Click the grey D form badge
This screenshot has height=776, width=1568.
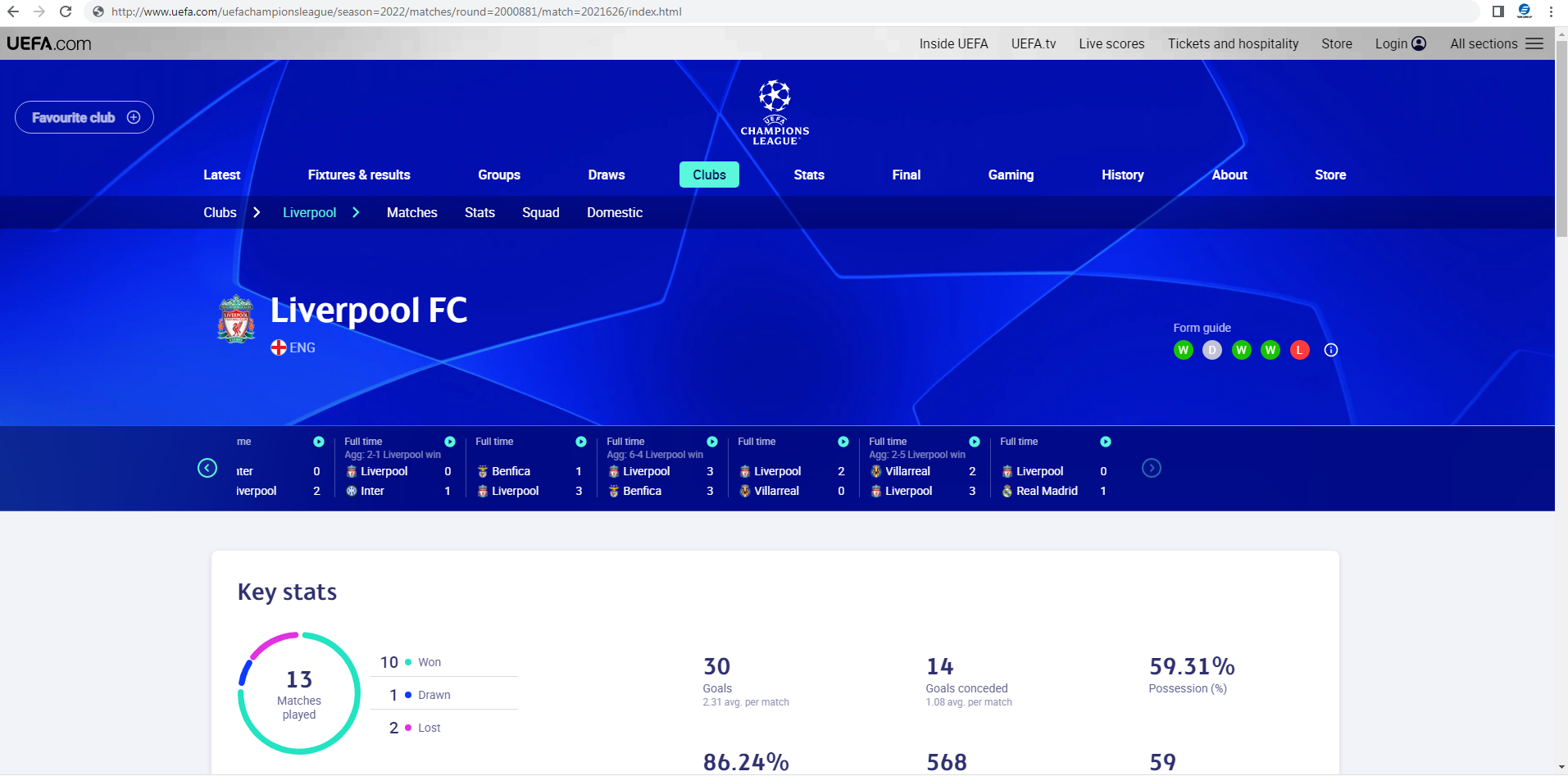click(x=1212, y=350)
